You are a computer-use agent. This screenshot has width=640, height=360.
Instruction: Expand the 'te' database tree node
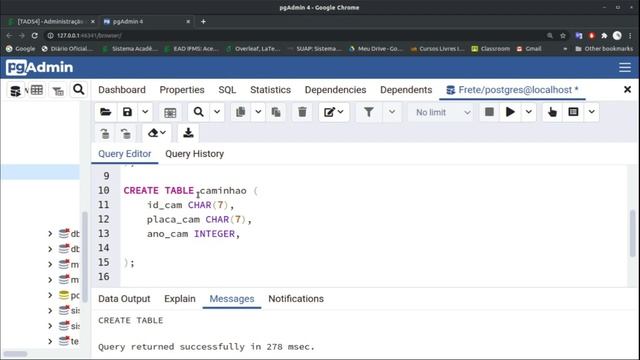[x=50, y=341]
